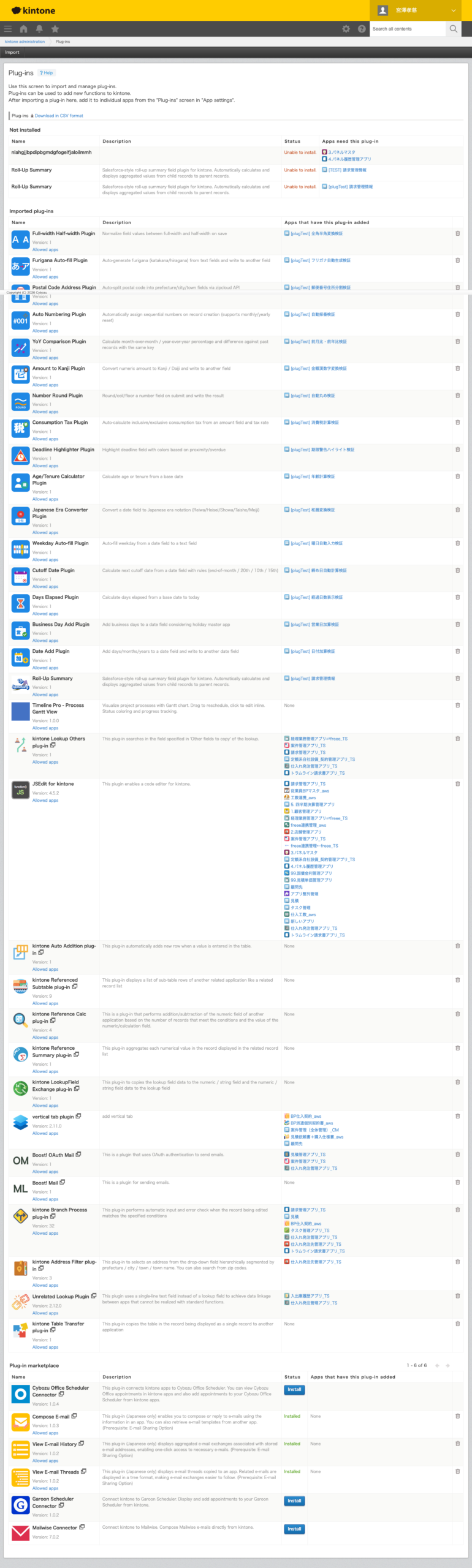
Task: Navigate to kintone administration breadcrumb
Action: 25,42
